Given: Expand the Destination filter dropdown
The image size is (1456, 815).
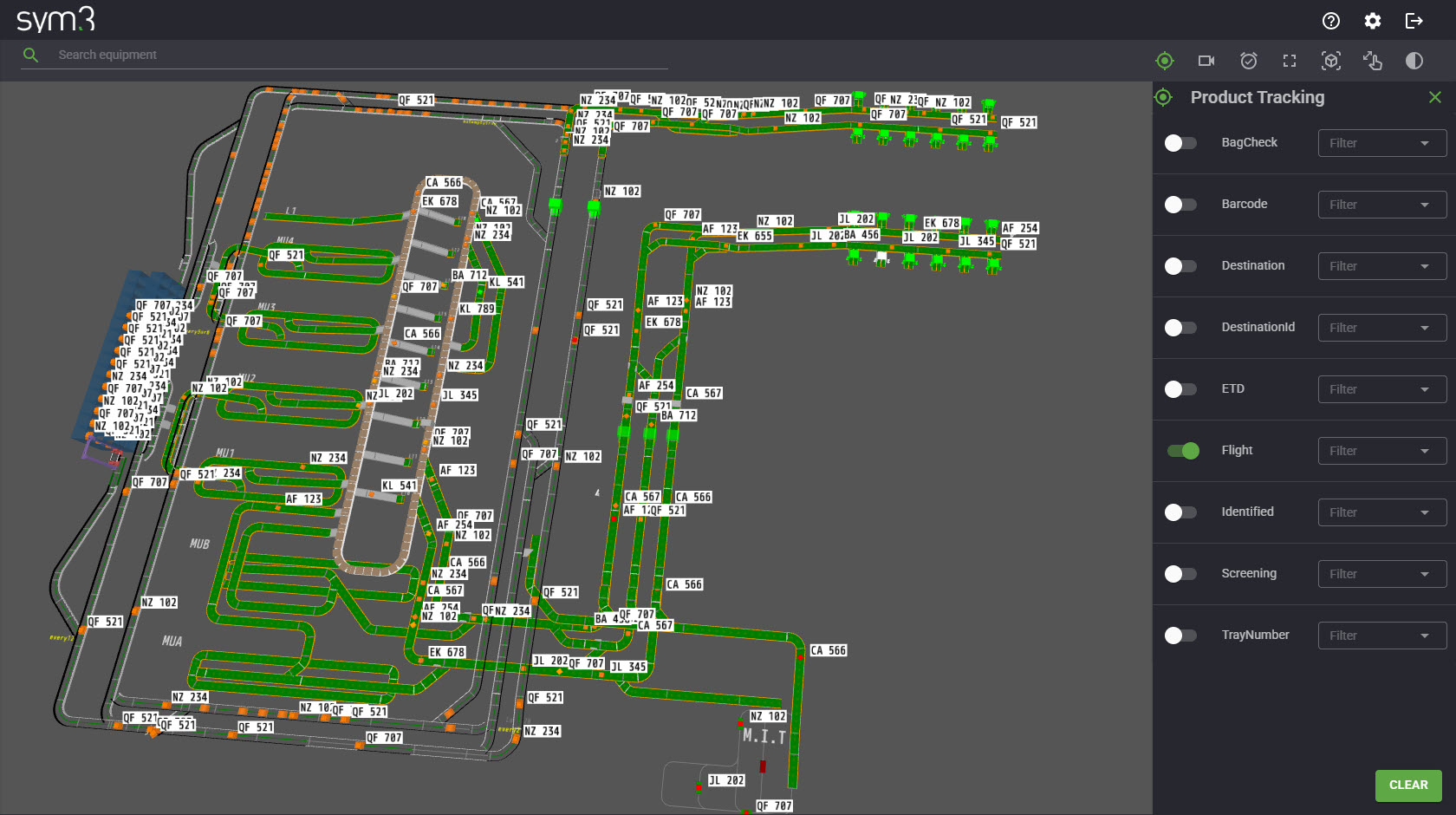Looking at the screenshot, I should (x=1381, y=266).
